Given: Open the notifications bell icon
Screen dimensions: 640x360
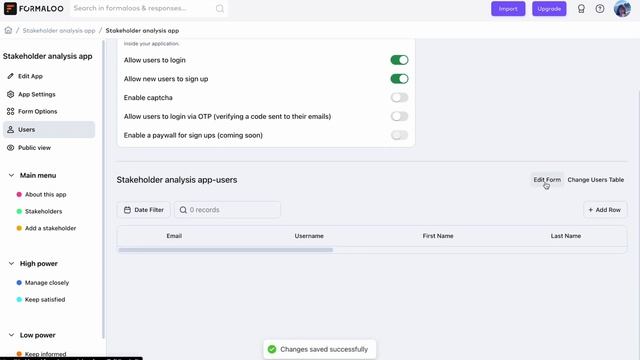Looking at the screenshot, I should (x=581, y=9).
